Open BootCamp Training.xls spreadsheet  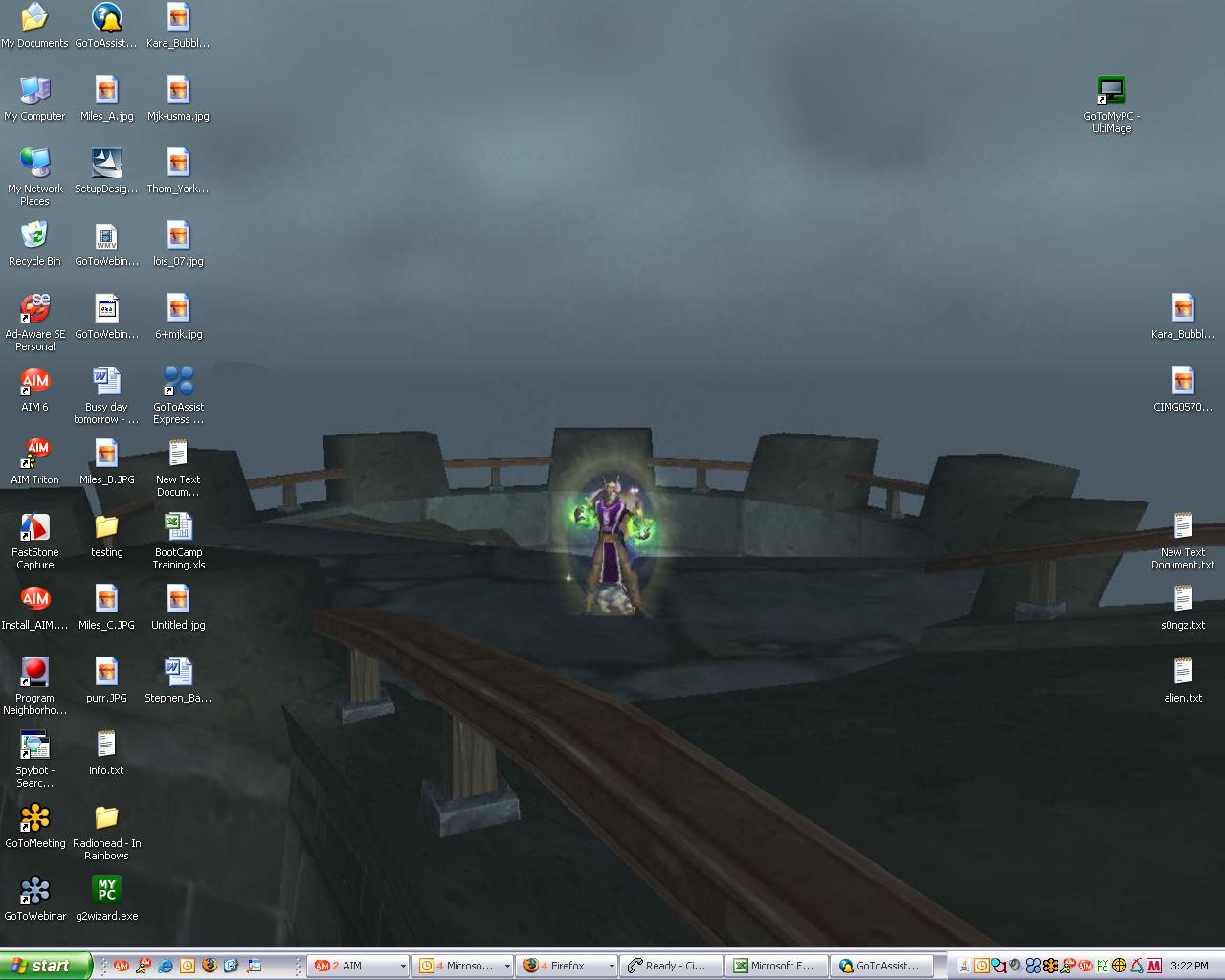[178, 541]
